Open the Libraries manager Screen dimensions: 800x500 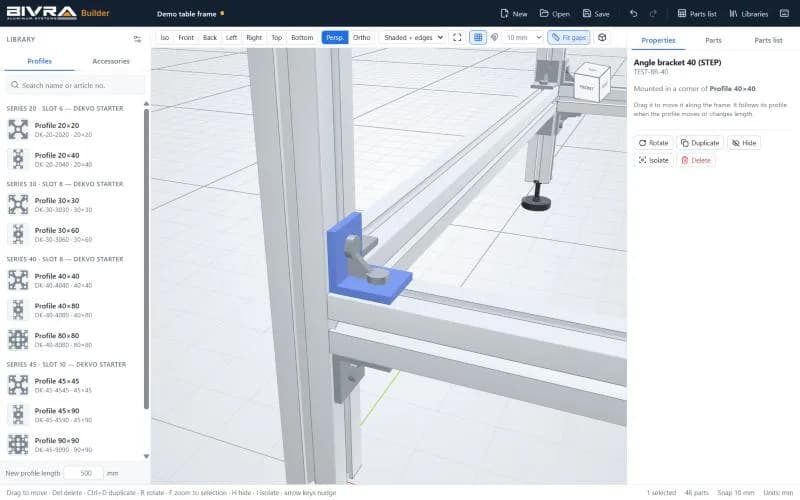(748, 14)
